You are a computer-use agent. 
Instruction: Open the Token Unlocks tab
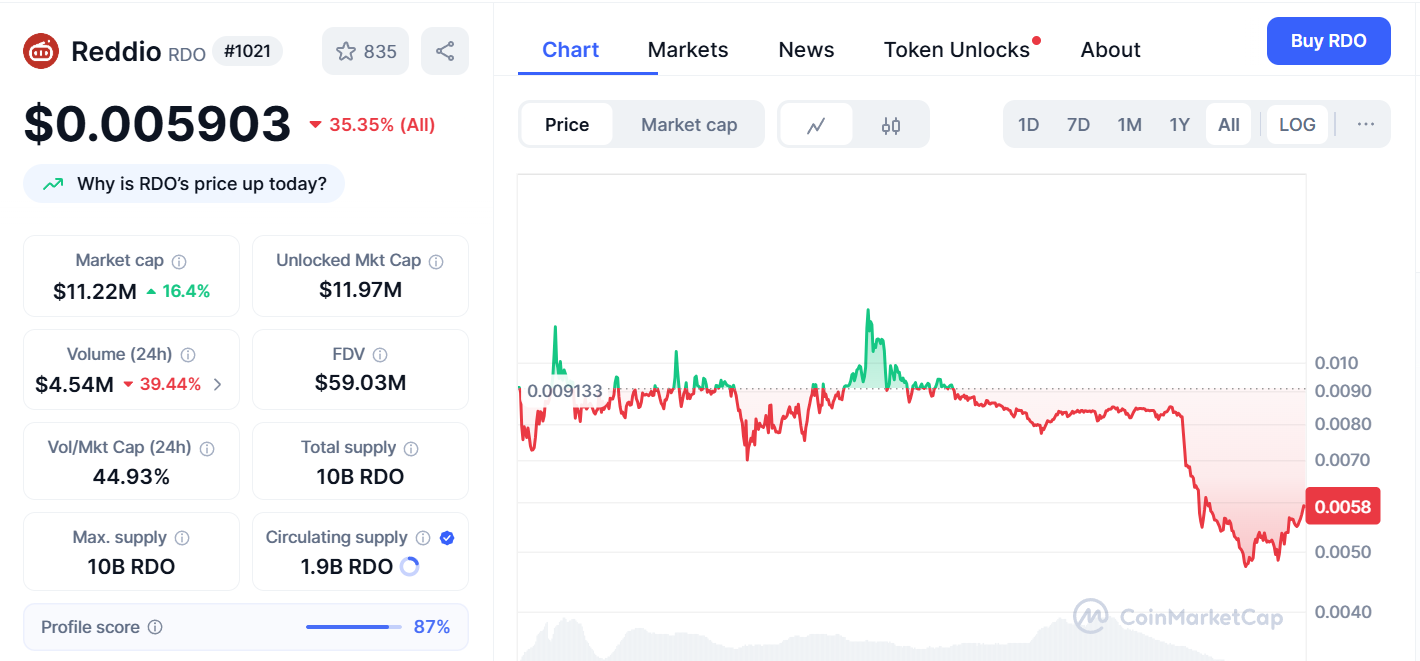tap(957, 50)
